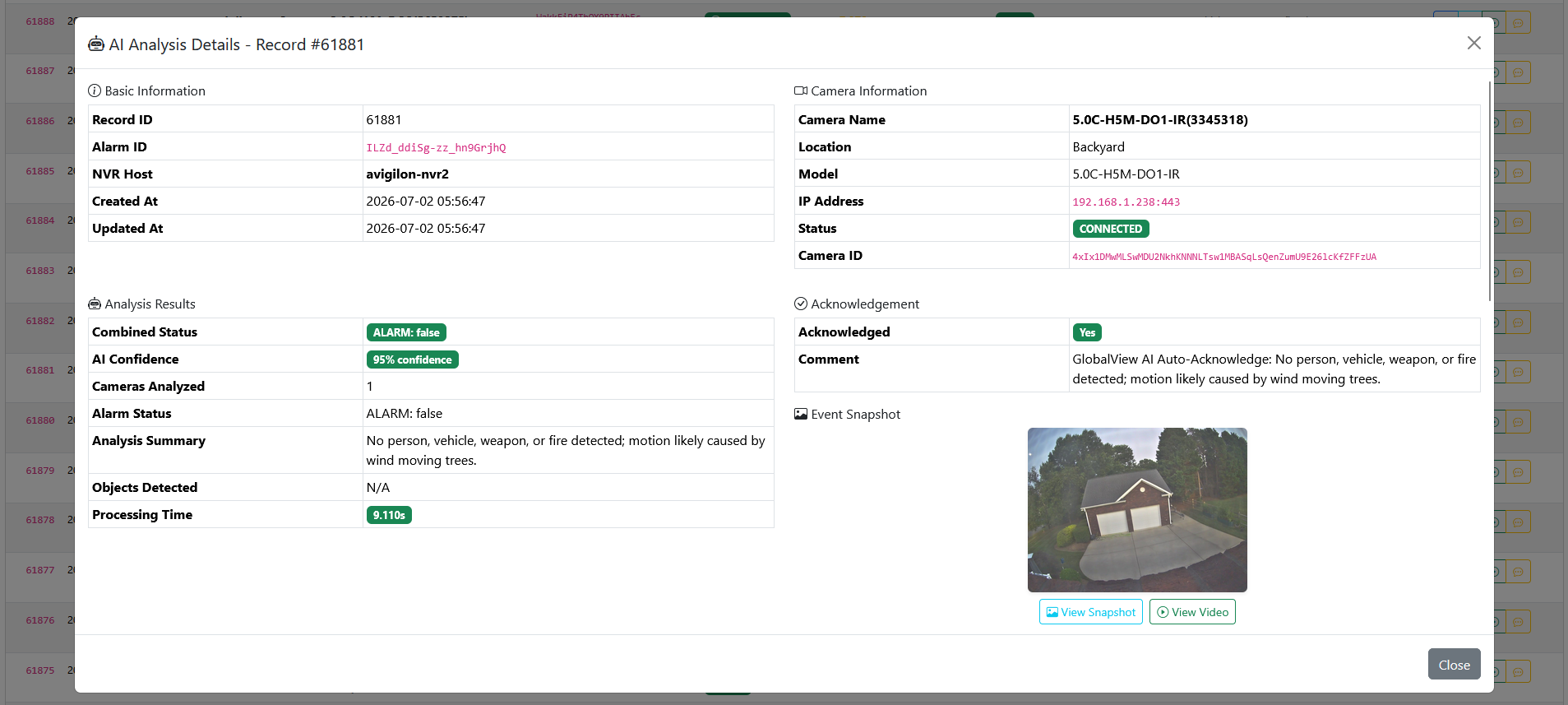Click the Created At timestamp value
Viewport: 1568px width, 705px height.
pyautogui.click(x=426, y=201)
